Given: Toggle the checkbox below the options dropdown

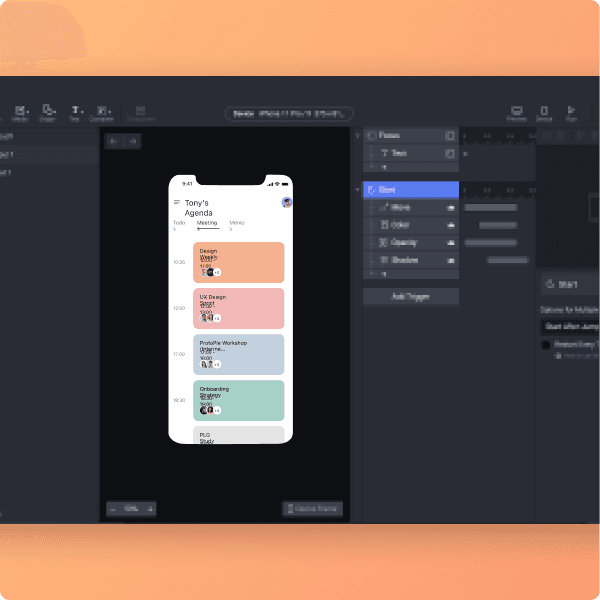Looking at the screenshot, I should [546, 345].
